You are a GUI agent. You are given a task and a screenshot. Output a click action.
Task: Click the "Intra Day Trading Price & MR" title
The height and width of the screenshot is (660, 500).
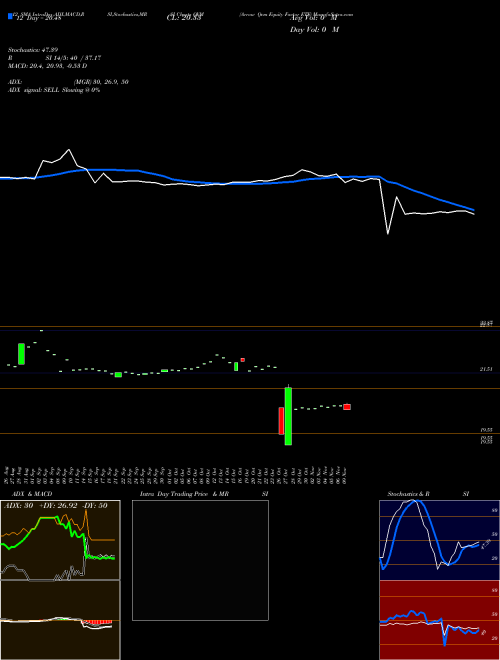(x=185, y=494)
